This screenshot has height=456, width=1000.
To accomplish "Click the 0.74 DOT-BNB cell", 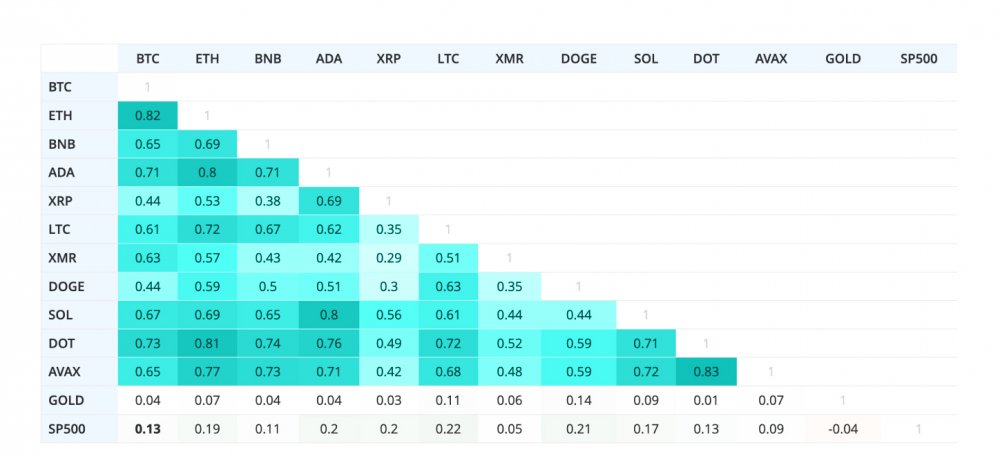I will pyautogui.click(x=268, y=343).
